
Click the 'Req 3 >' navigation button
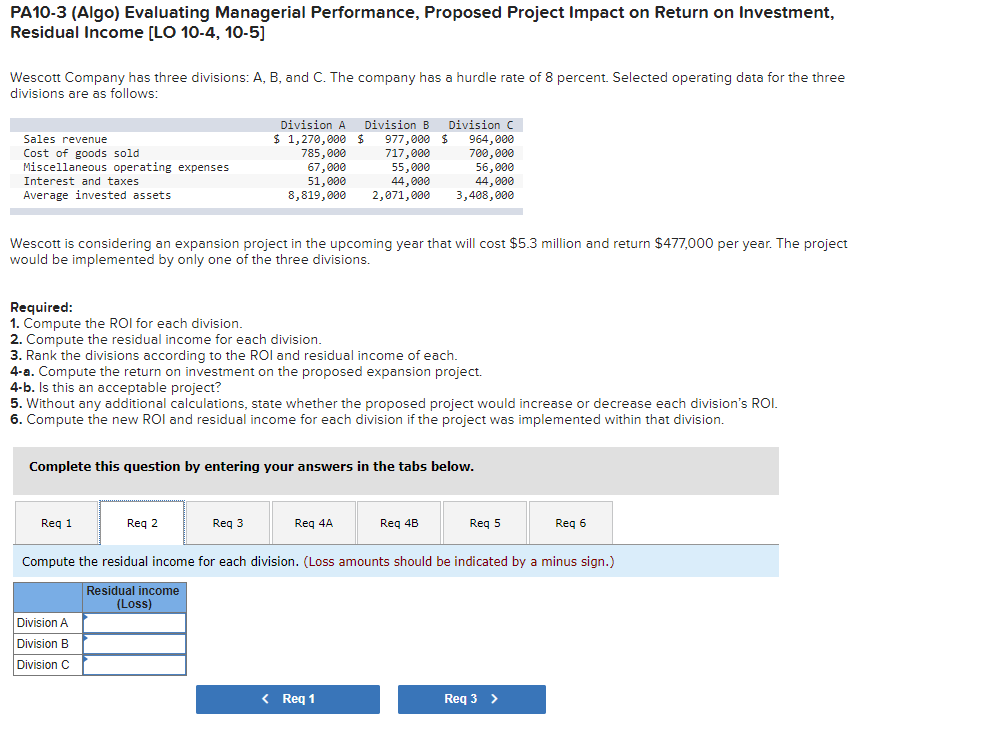(x=471, y=699)
